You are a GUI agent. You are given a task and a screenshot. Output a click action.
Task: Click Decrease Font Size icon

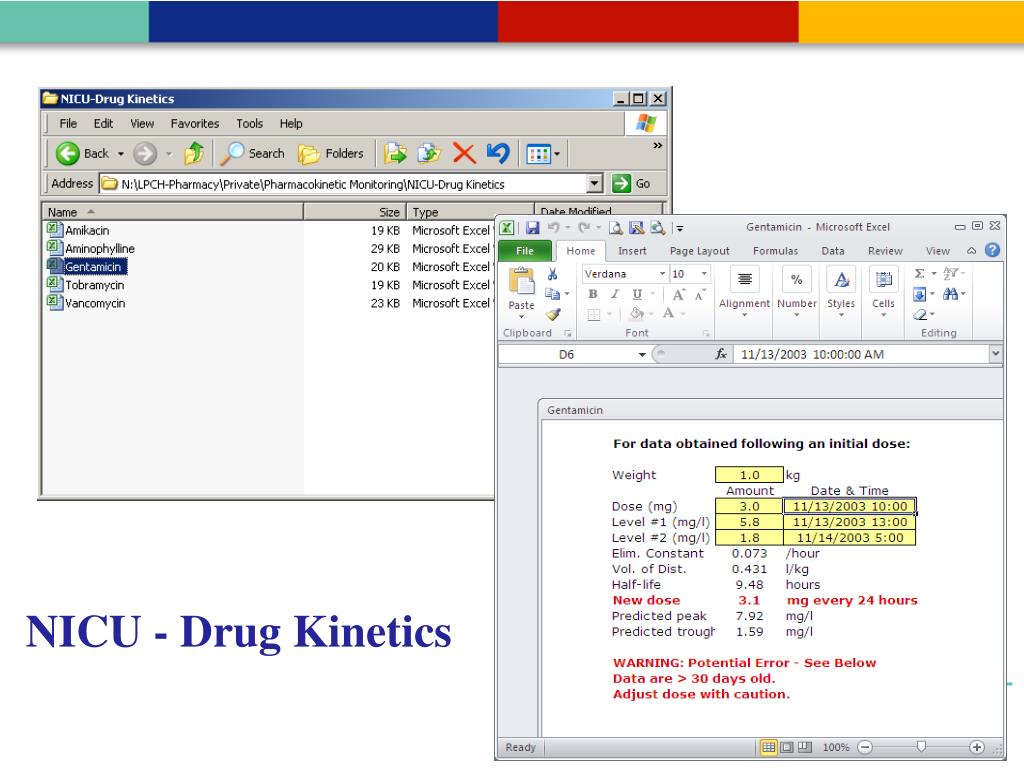pos(699,295)
